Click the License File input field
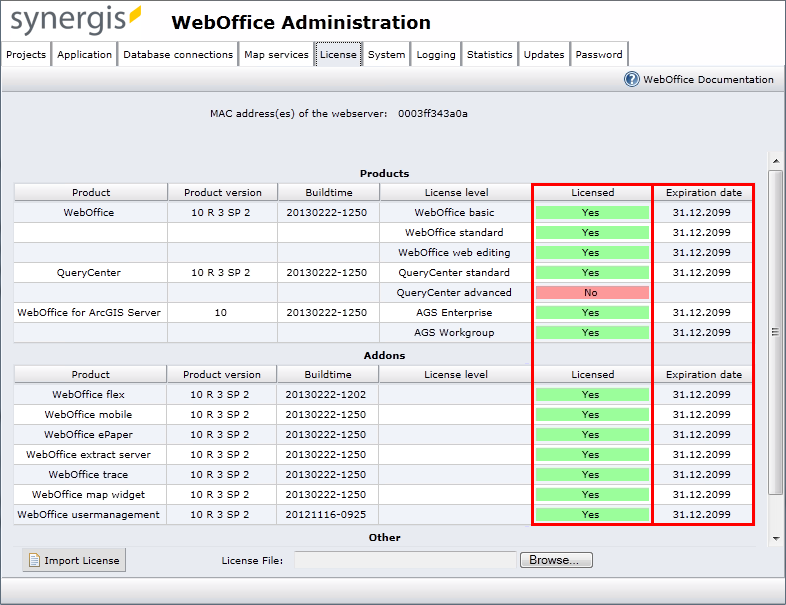Image resolution: width=786 pixels, height=605 pixels. pos(405,560)
